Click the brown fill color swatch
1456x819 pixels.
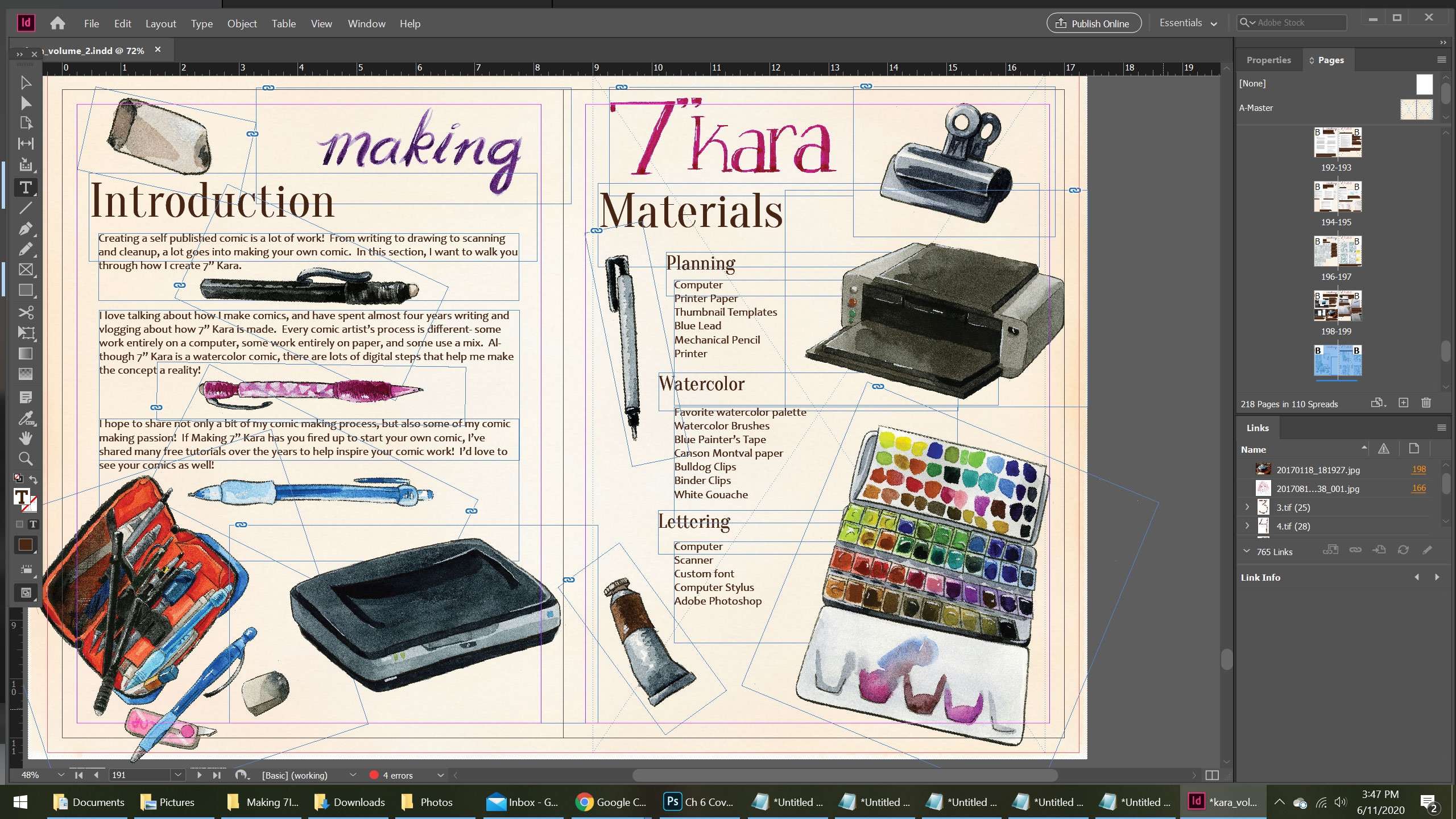[26, 545]
